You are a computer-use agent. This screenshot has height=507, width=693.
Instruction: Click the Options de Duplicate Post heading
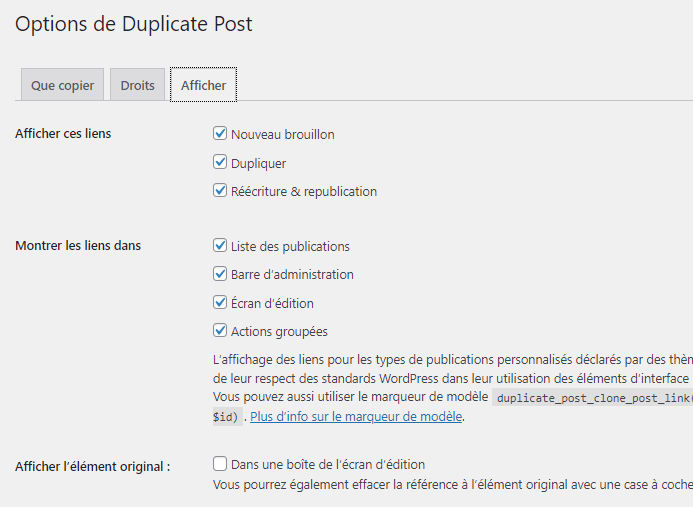pyautogui.click(x=133, y=24)
